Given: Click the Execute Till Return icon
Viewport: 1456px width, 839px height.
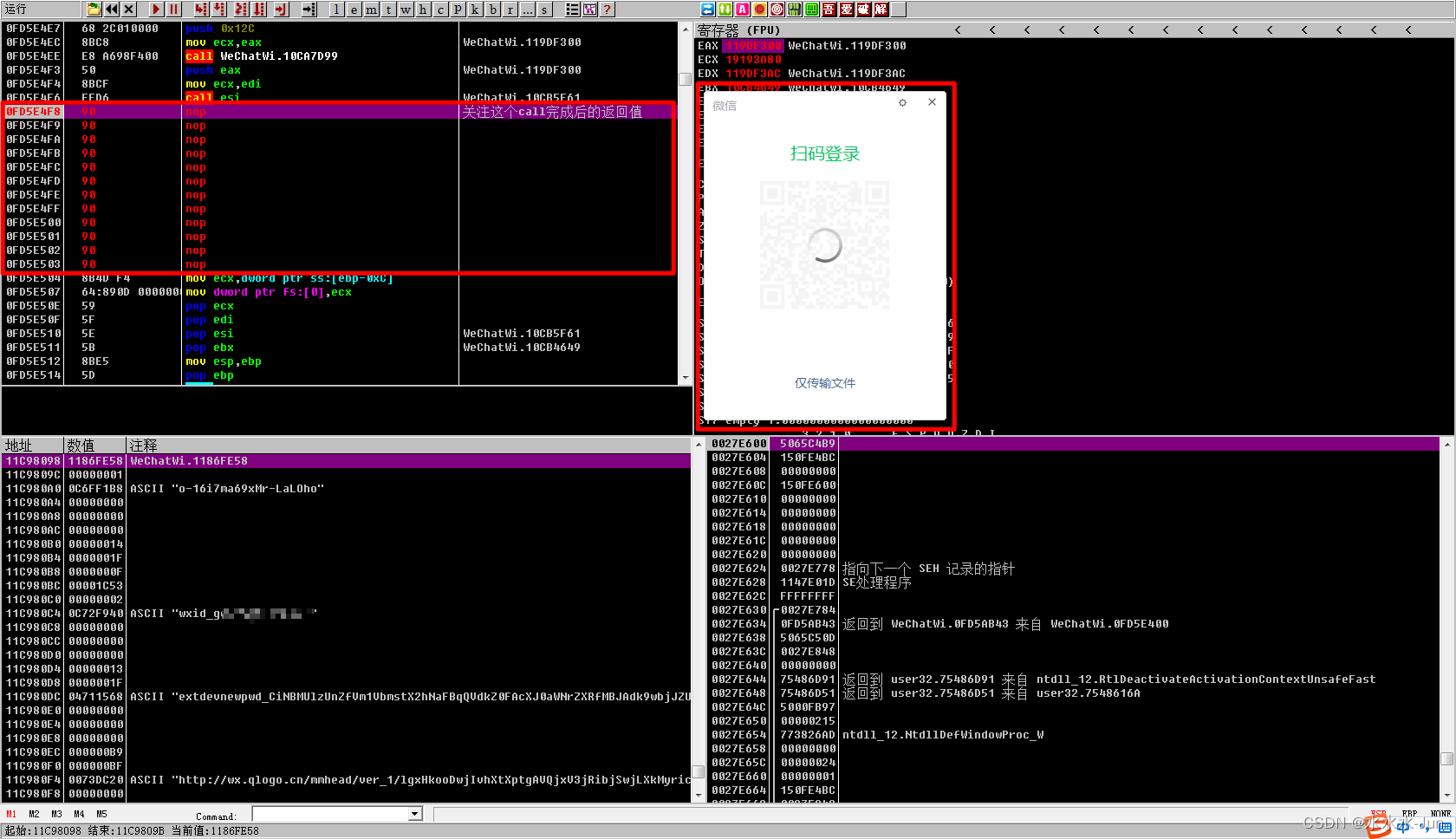Looking at the screenshot, I should pyautogui.click(x=281, y=10).
